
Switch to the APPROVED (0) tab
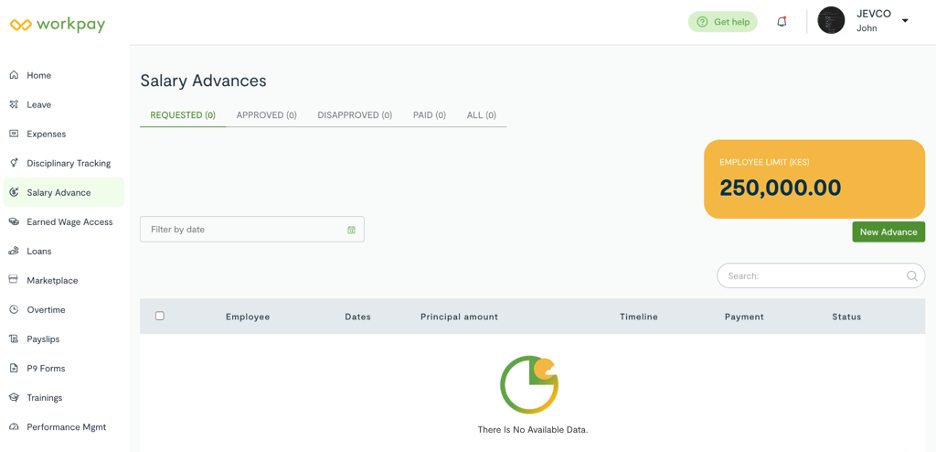pyautogui.click(x=266, y=115)
